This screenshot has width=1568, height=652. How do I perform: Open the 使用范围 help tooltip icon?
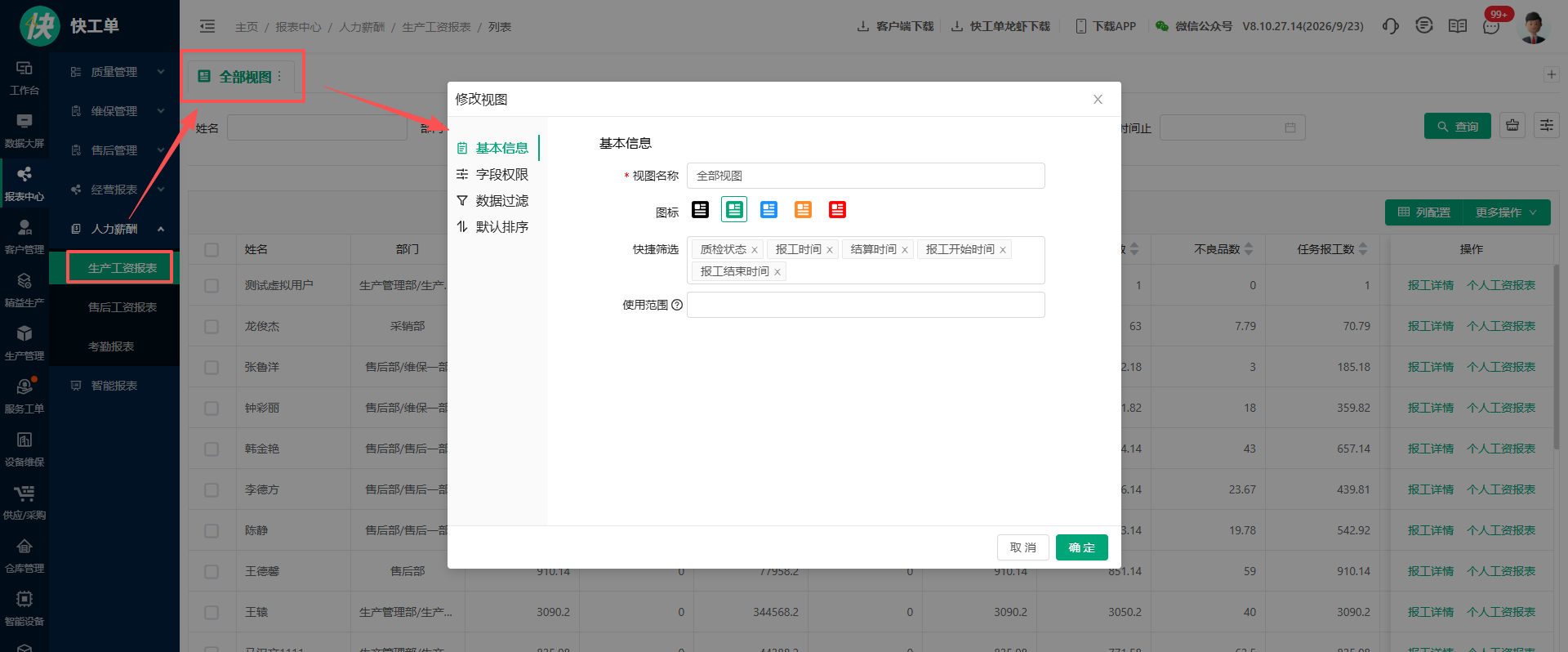[x=677, y=305]
